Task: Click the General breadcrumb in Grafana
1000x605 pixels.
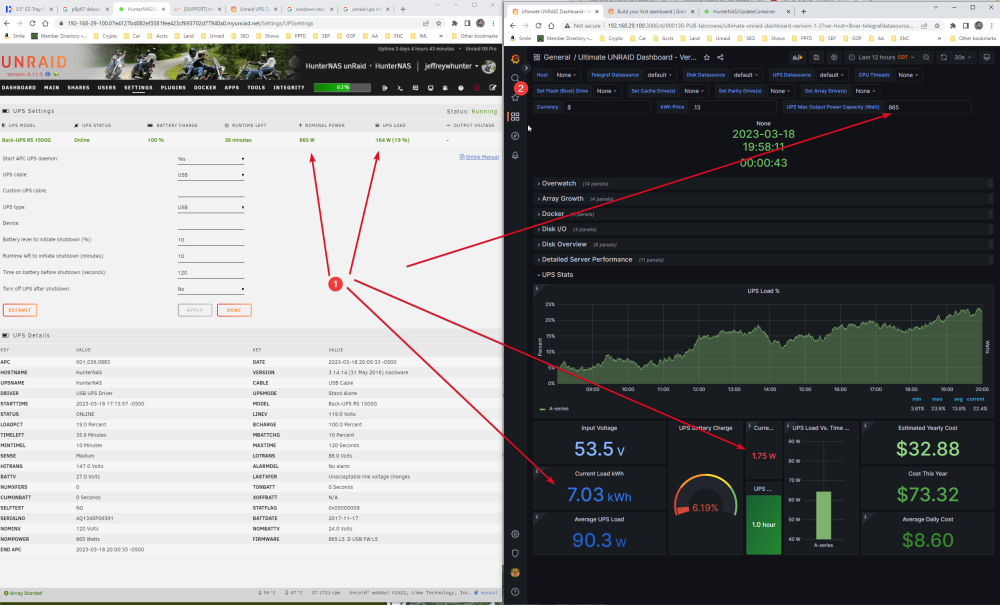Action: coord(557,57)
